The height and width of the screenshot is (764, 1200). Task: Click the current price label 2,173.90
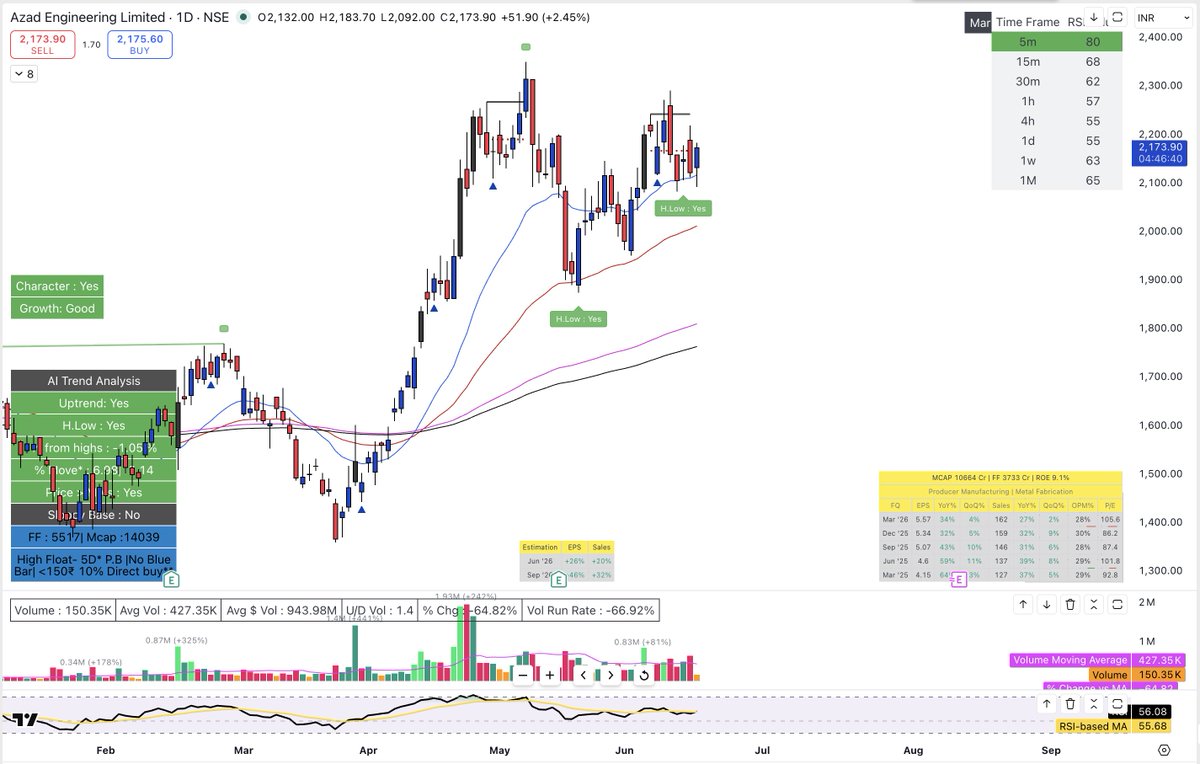click(x=1158, y=147)
